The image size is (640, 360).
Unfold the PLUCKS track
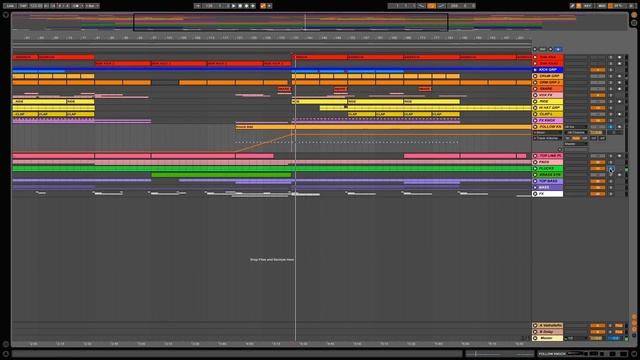coord(535,169)
